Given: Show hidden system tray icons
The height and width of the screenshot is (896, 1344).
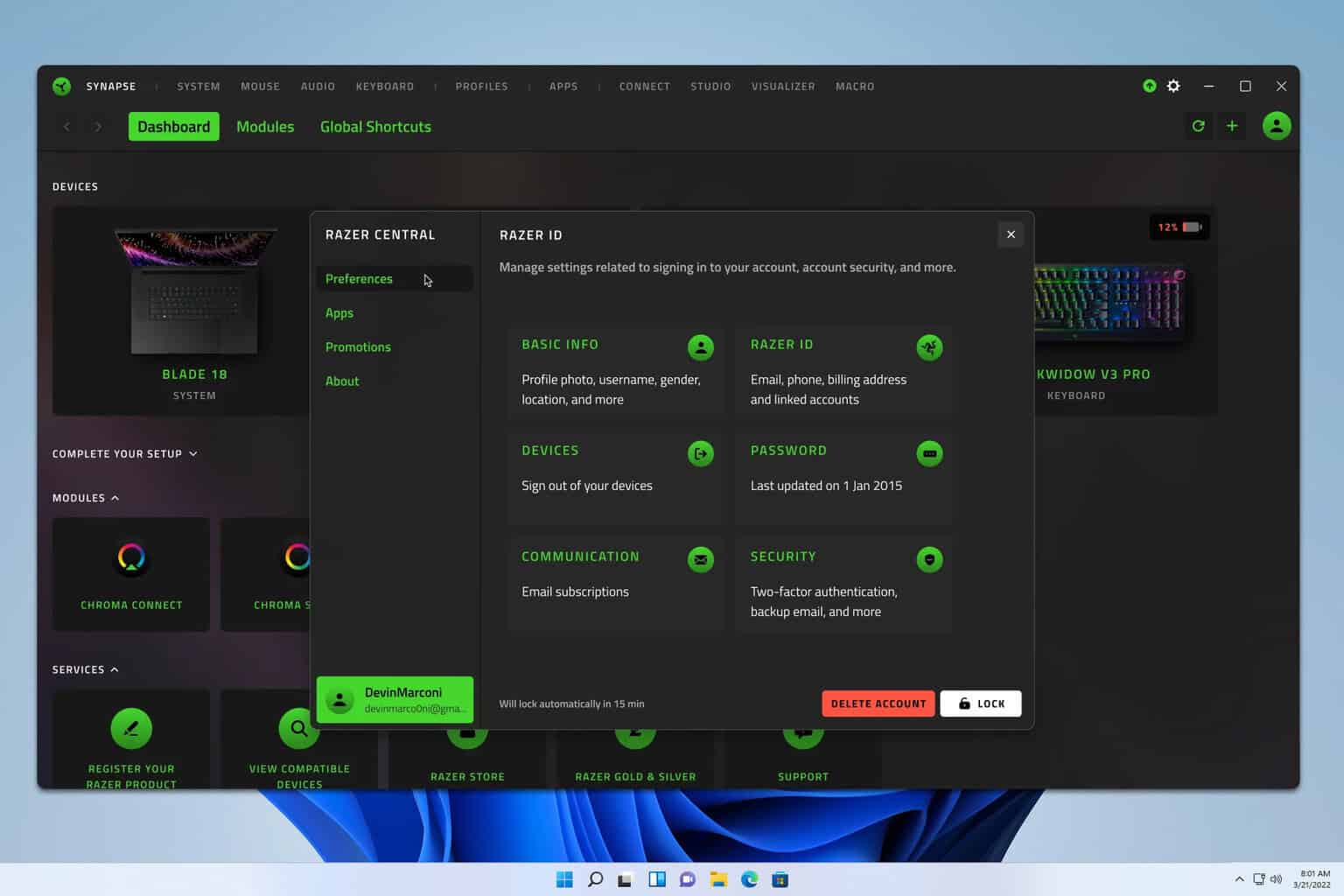Looking at the screenshot, I should click(1239, 879).
